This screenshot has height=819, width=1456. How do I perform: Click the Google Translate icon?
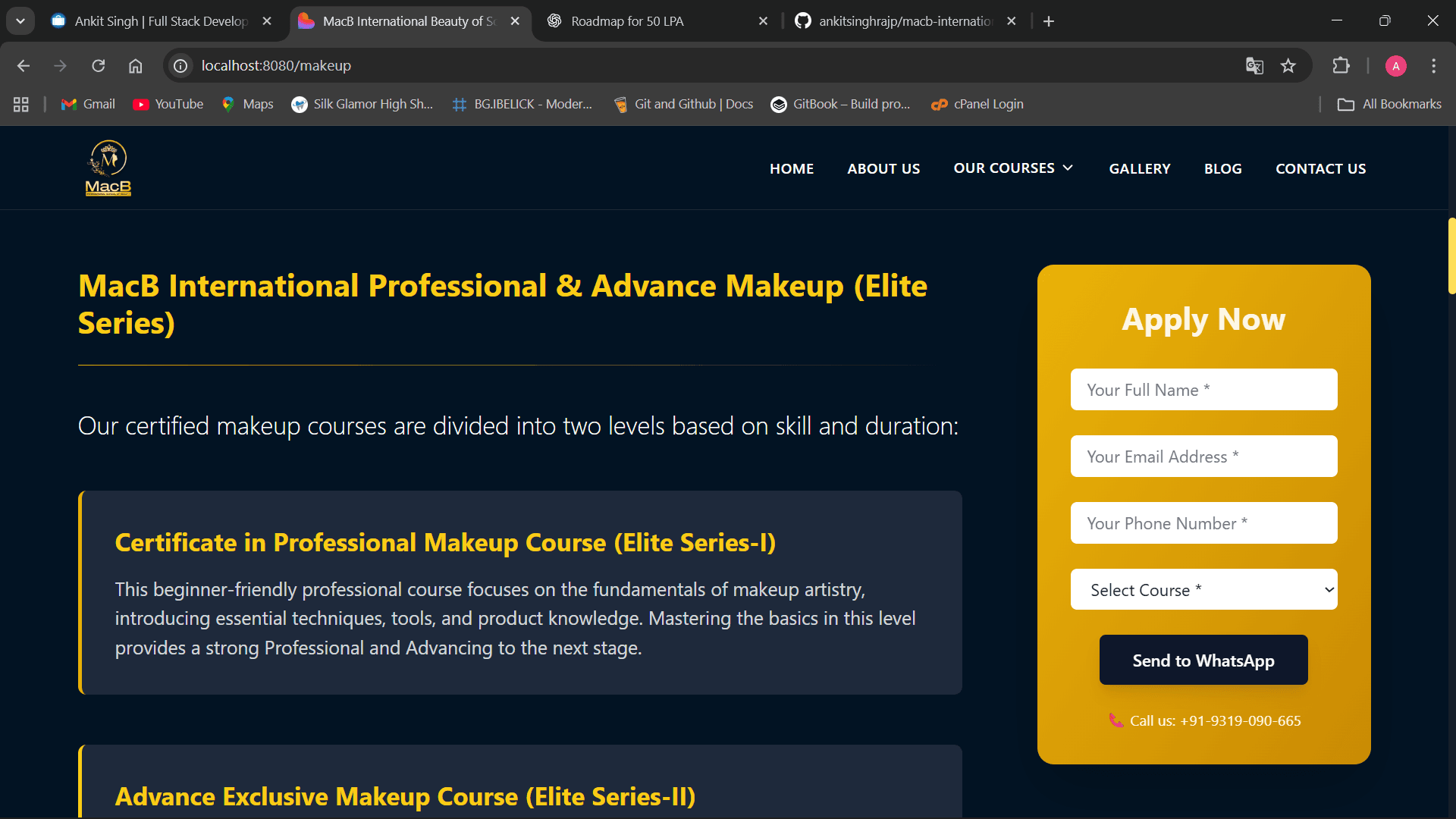[x=1254, y=66]
